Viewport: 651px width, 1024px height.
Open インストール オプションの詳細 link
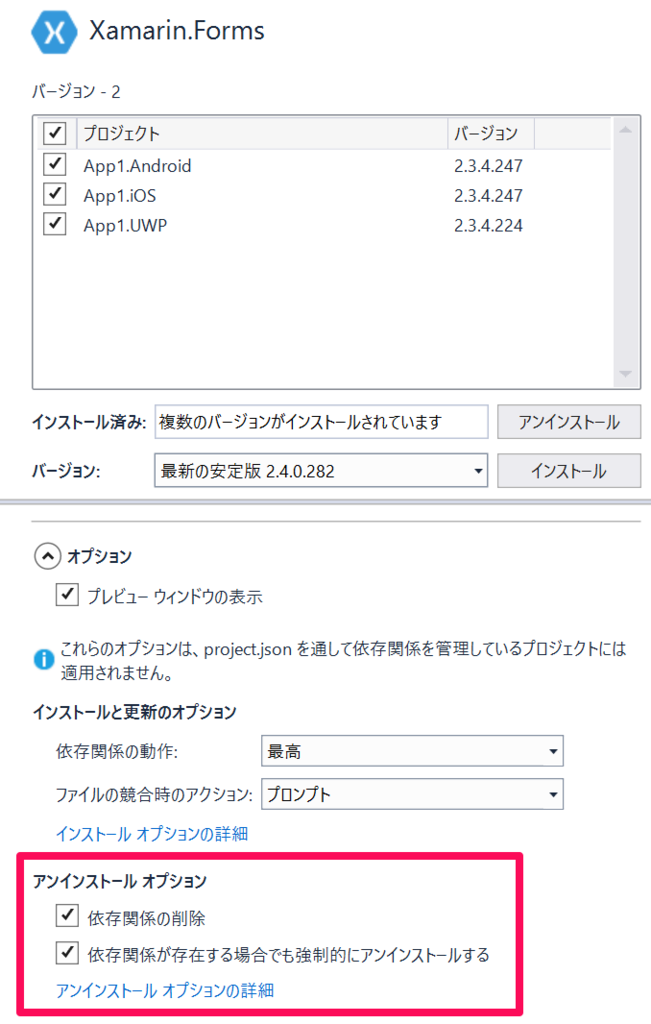coord(151,834)
